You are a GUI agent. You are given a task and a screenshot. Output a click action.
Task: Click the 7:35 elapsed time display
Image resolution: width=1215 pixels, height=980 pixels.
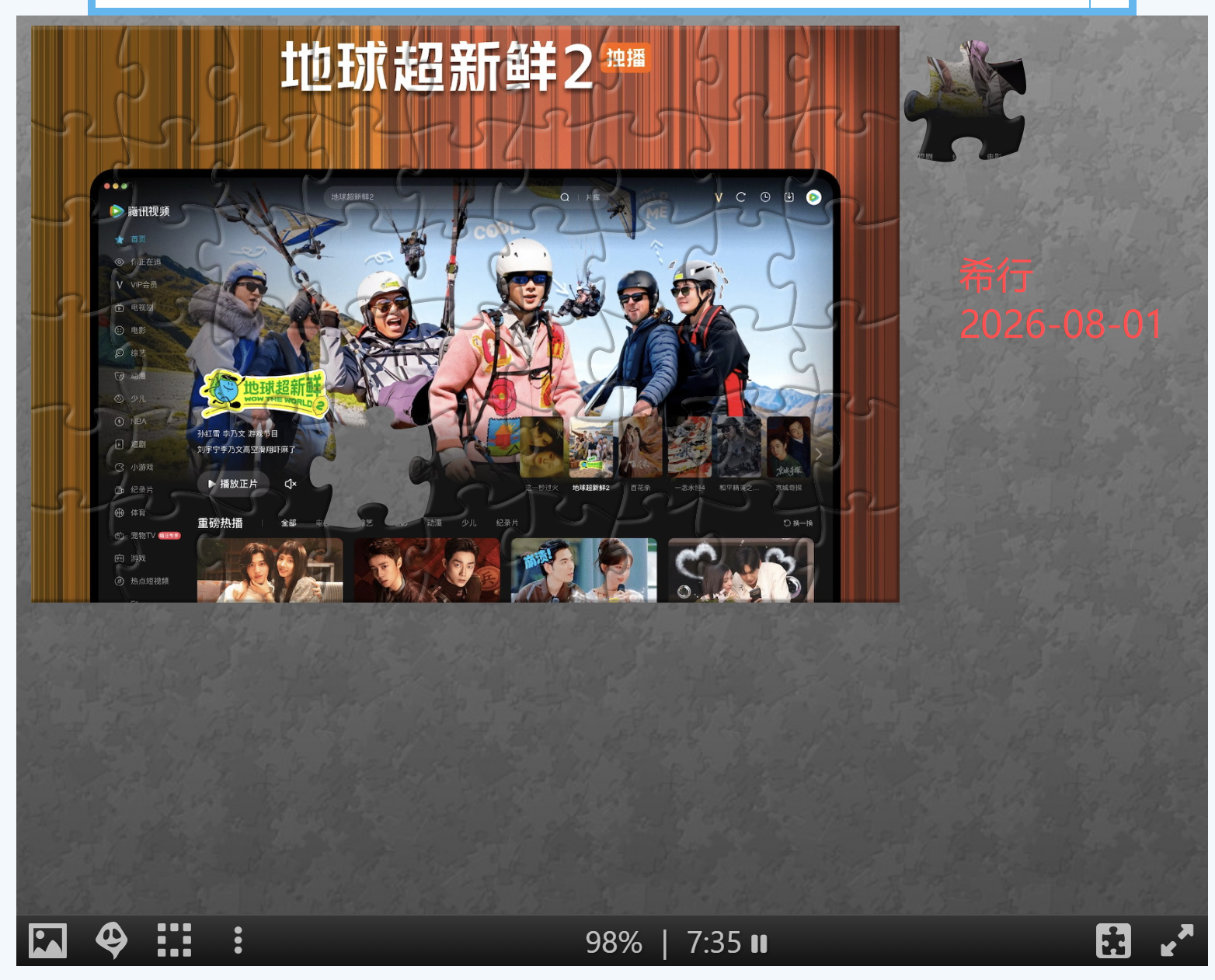[714, 943]
